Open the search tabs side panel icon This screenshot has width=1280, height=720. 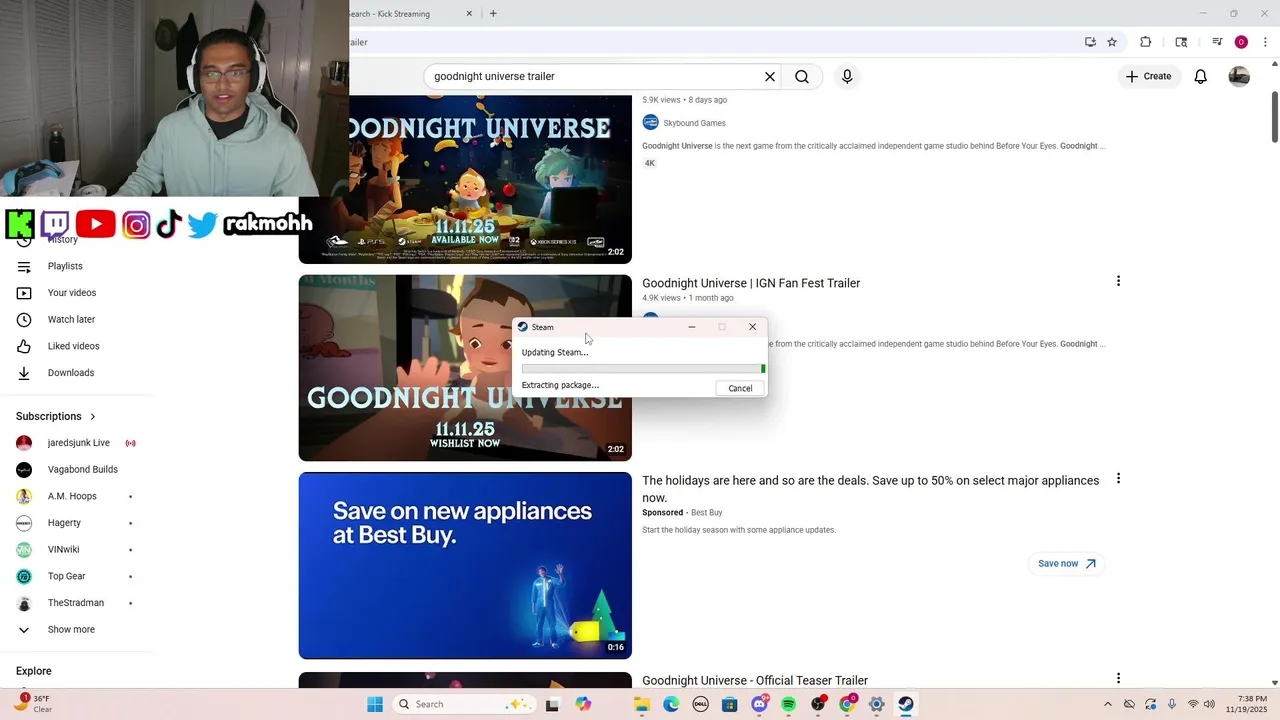click(1181, 42)
